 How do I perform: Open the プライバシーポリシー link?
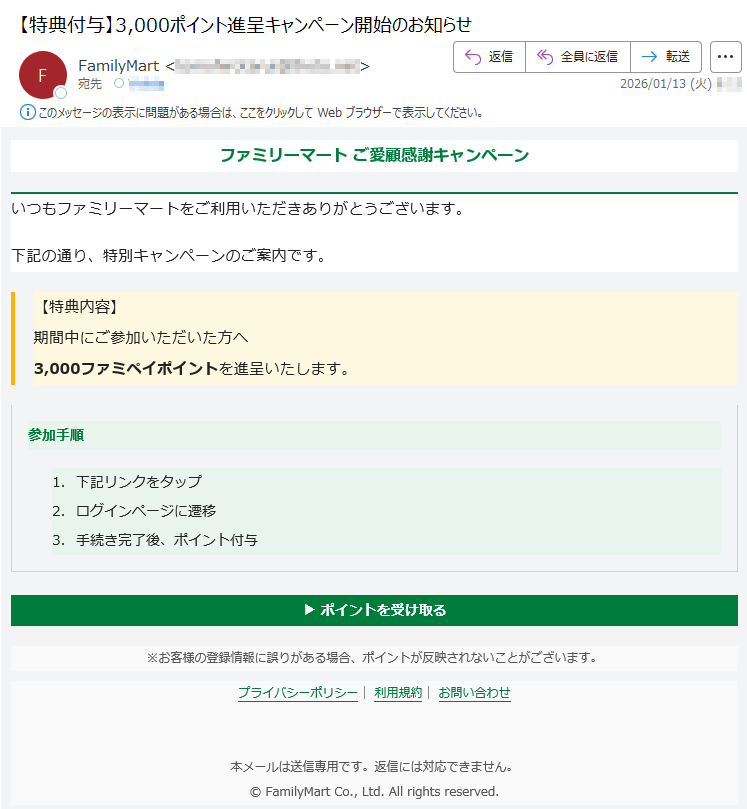pyautogui.click(x=297, y=693)
